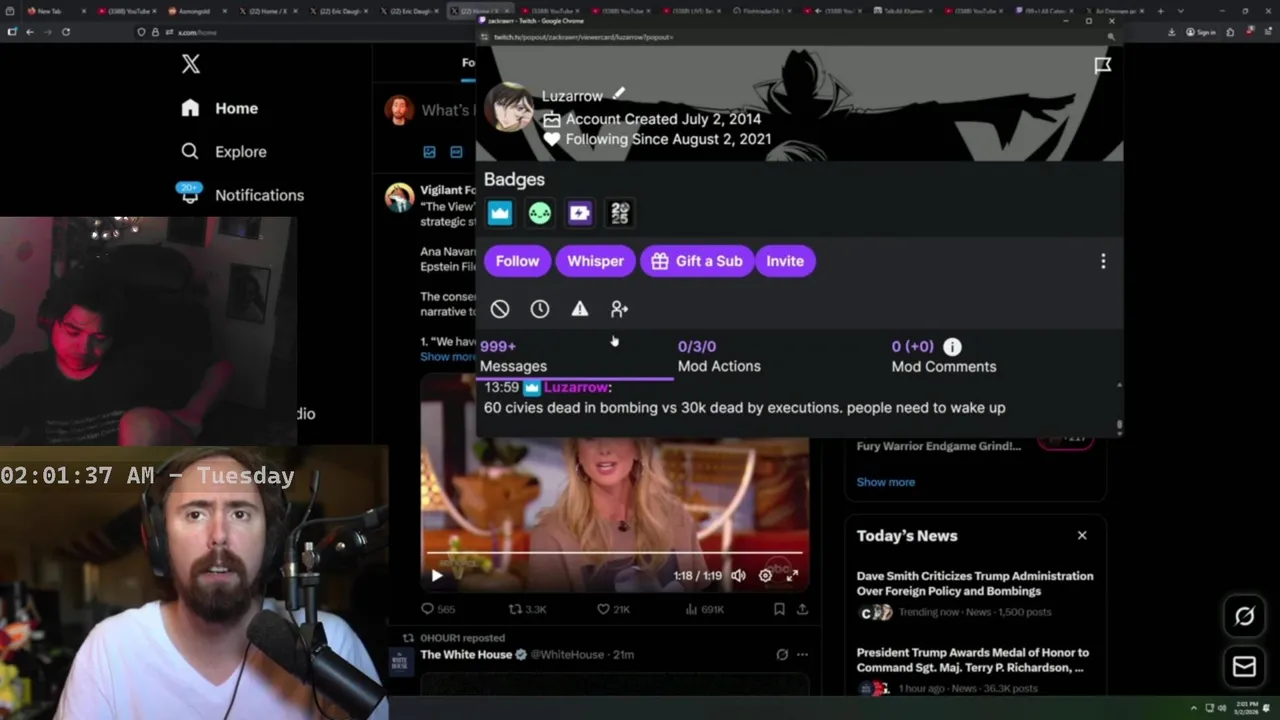Click the browser back arrow
Screen dimensions: 1280x720
[x=30, y=32]
